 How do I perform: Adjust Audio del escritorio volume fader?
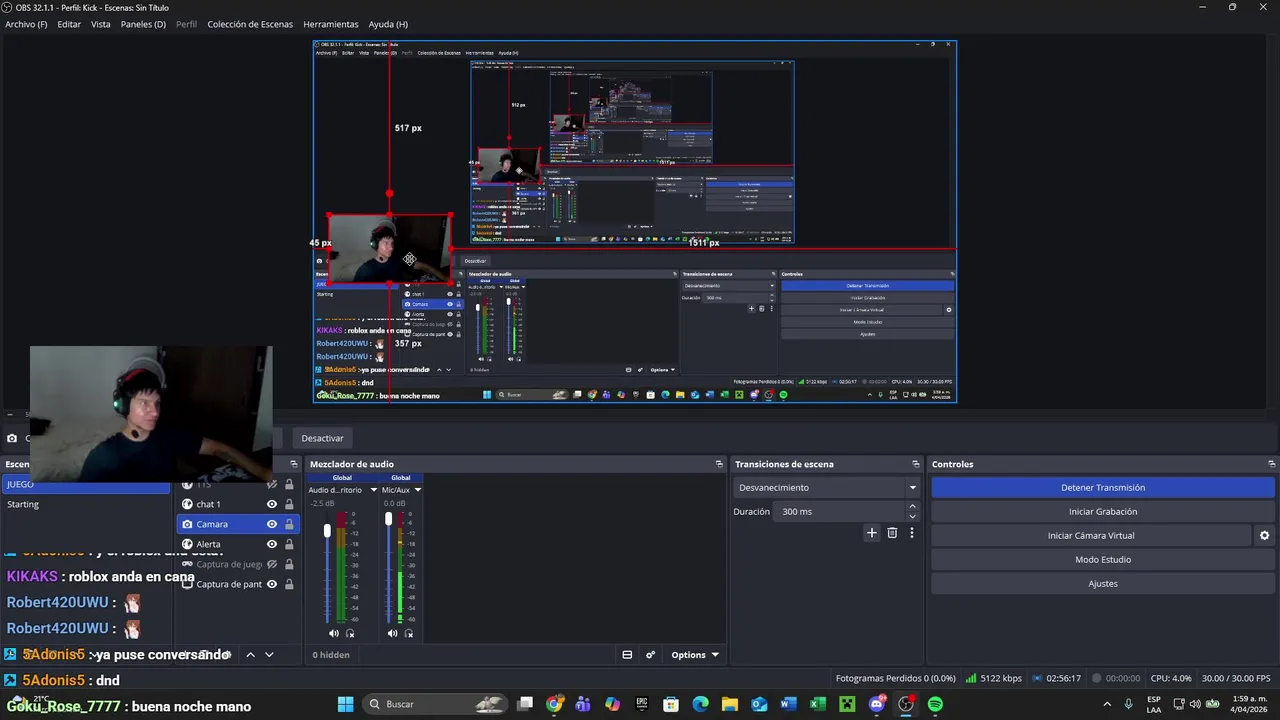click(x=327, y=530)
